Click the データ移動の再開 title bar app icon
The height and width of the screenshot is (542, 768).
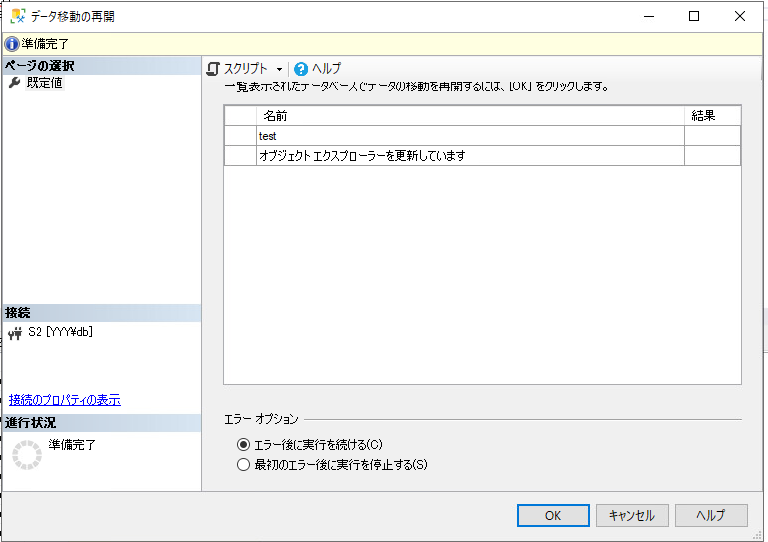coord(18,16)
